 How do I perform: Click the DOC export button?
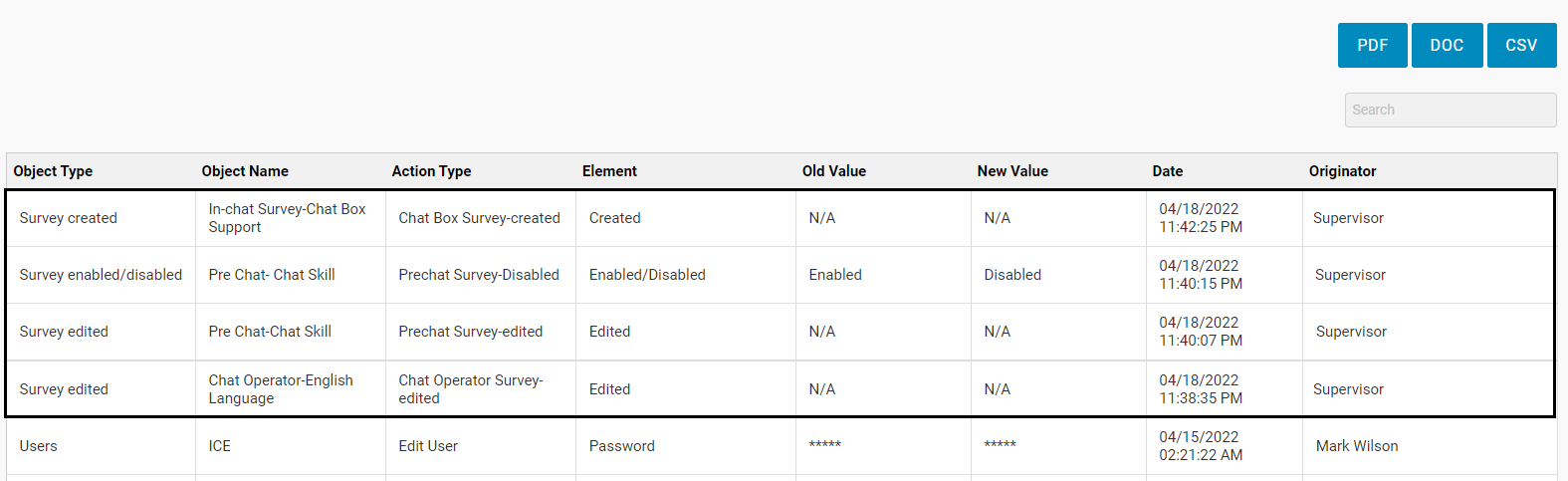(1447, 46)
